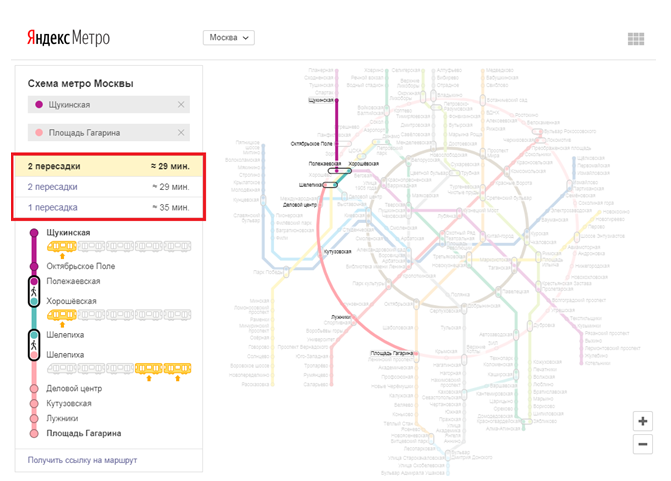Click Кутузовская station label on map

click(338, 252)
